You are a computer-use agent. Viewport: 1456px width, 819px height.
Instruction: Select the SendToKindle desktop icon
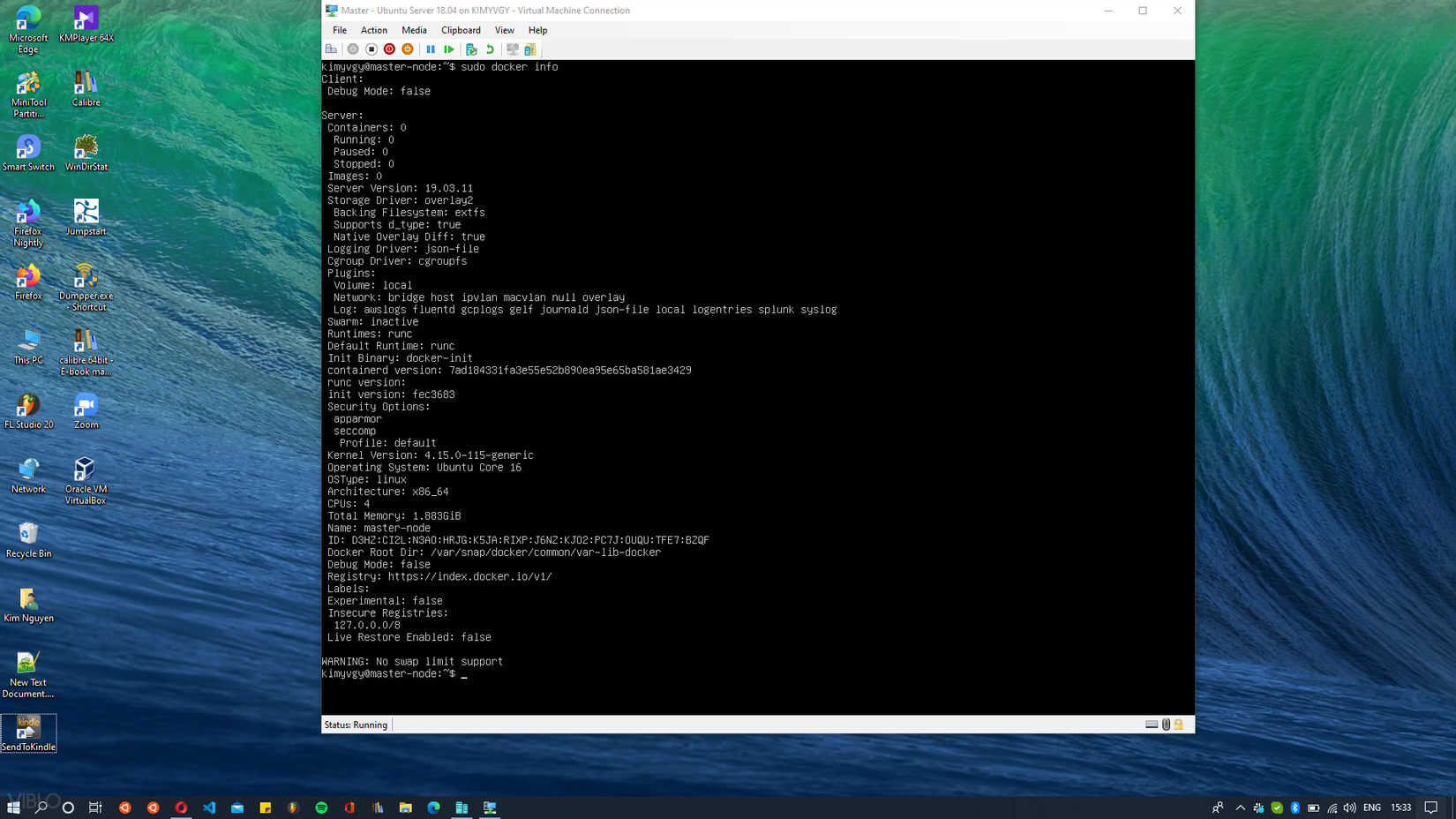click(28, 733)
